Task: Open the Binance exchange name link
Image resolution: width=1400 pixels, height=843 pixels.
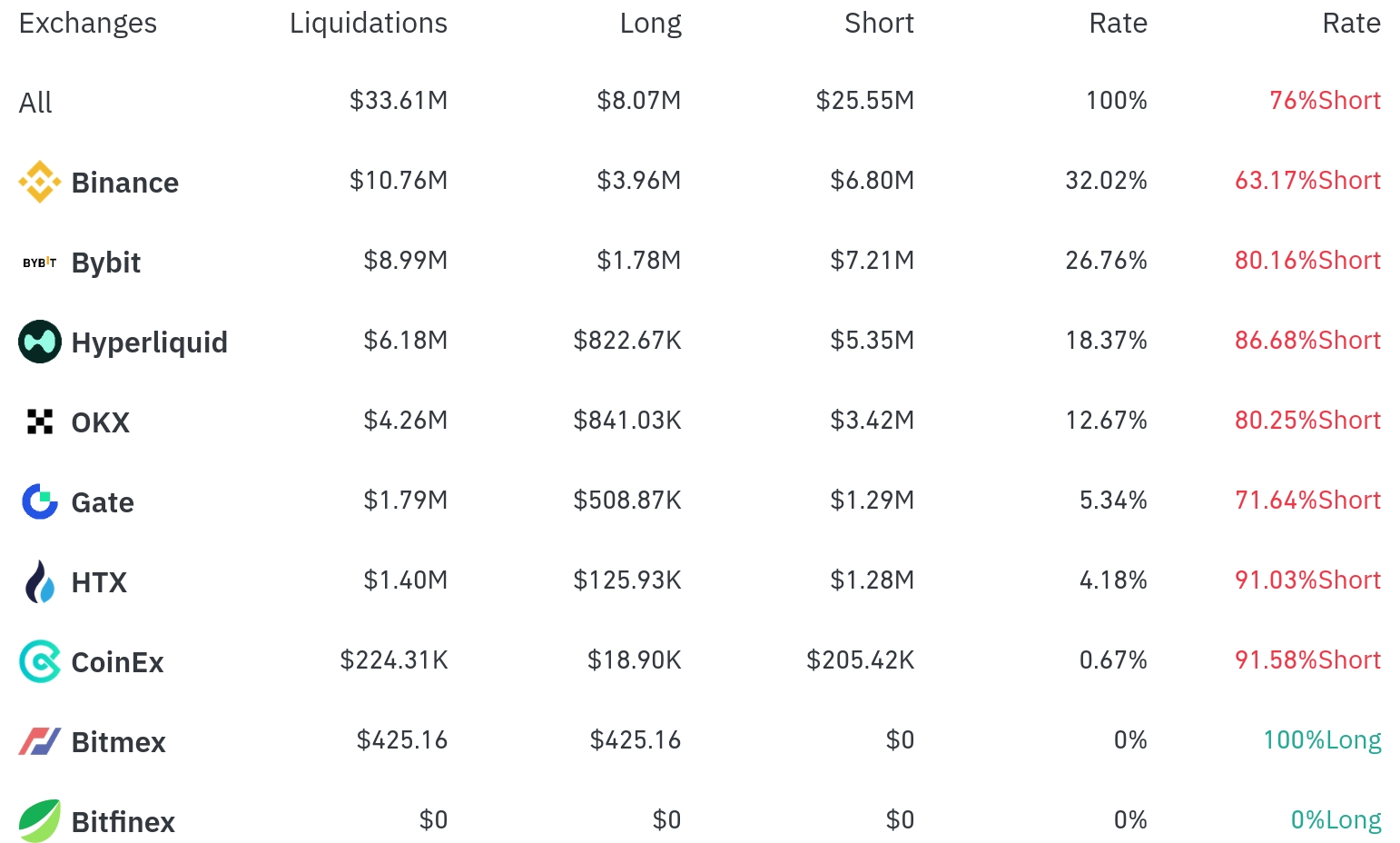Action: [125, 183]
